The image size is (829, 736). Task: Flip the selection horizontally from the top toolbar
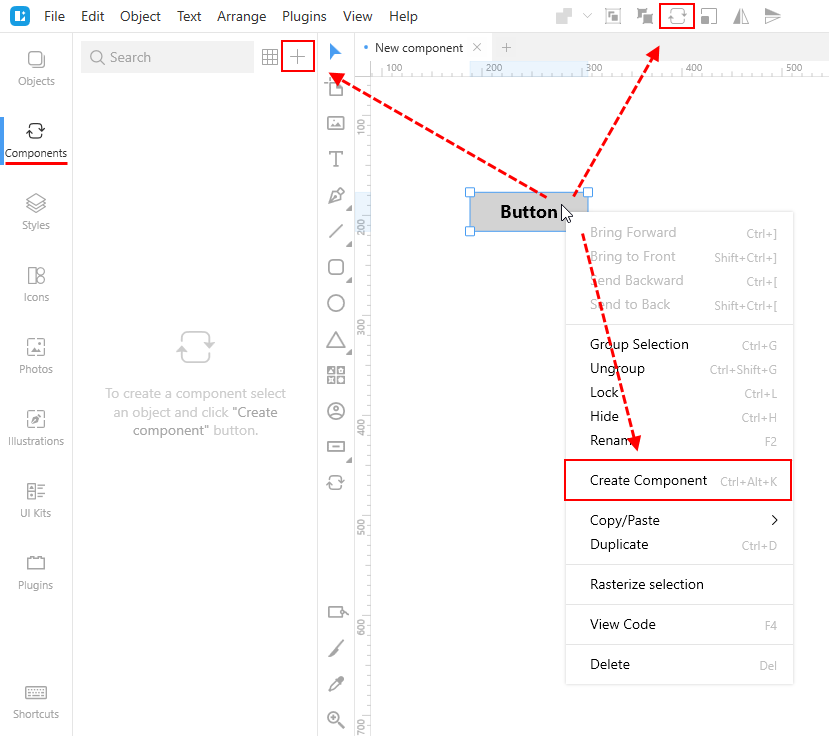pos(741,16)
